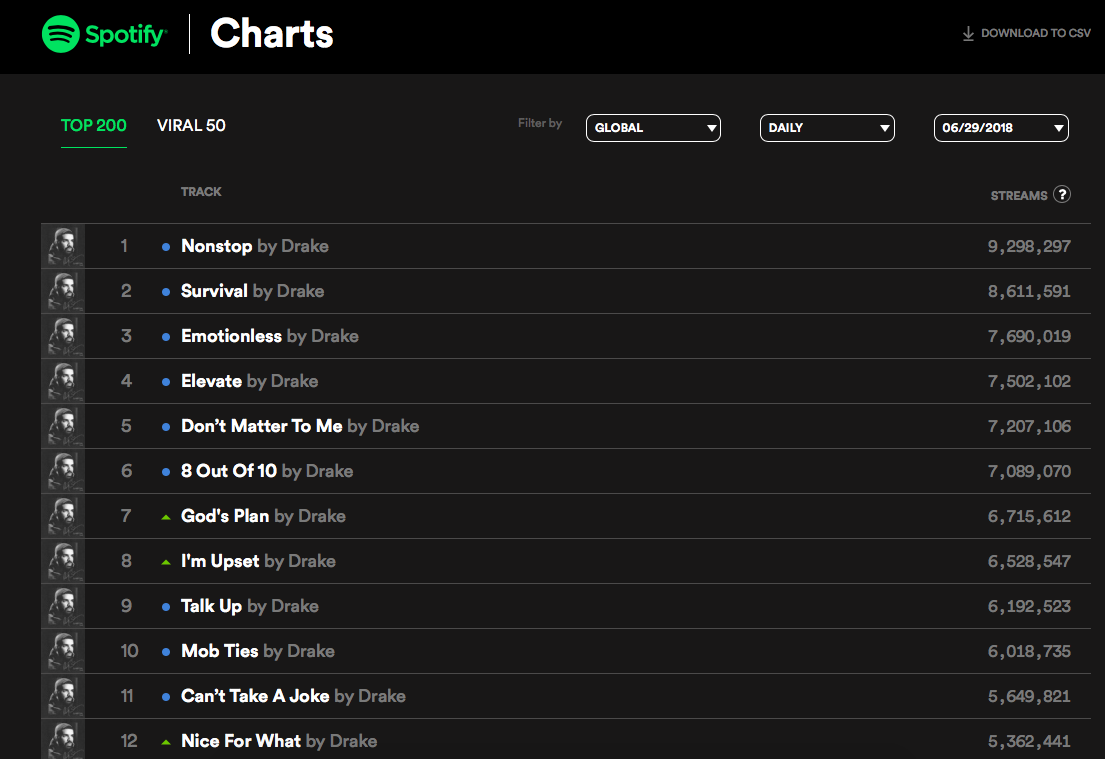Click the Mob Ties album art thumbnail
1105x759 pixels.
point(63,651)
